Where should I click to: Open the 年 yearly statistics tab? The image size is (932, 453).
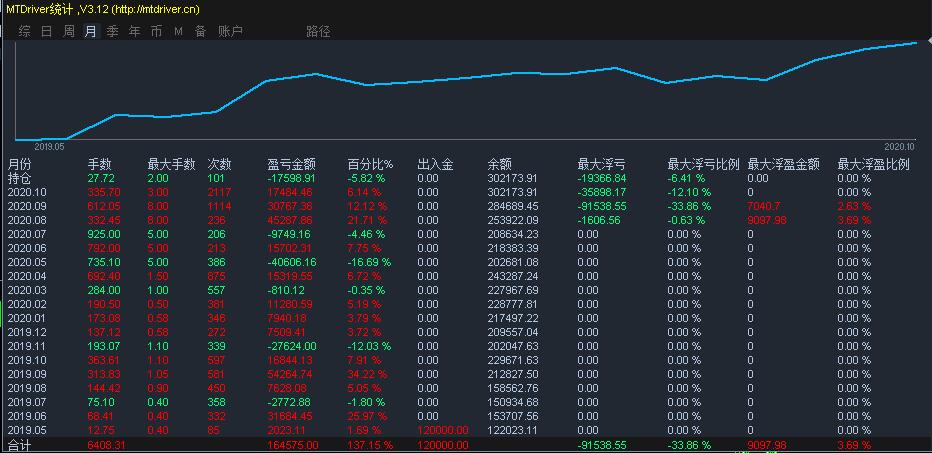pos(134,32)
